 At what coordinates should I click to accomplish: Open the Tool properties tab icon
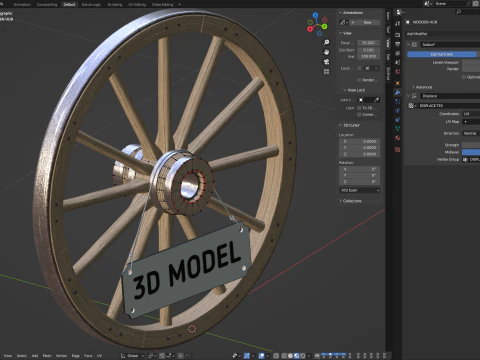pos(397,24)
